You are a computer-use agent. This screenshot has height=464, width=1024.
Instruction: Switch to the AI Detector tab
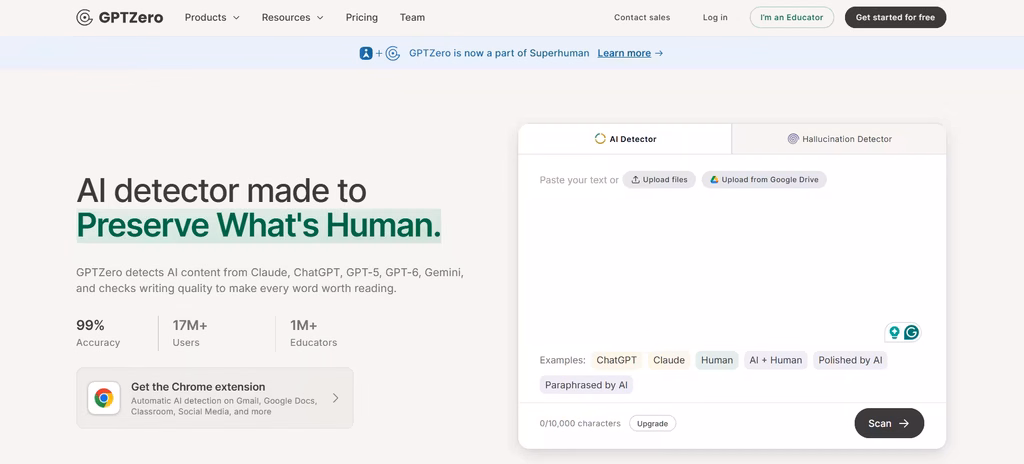(625, 139)
